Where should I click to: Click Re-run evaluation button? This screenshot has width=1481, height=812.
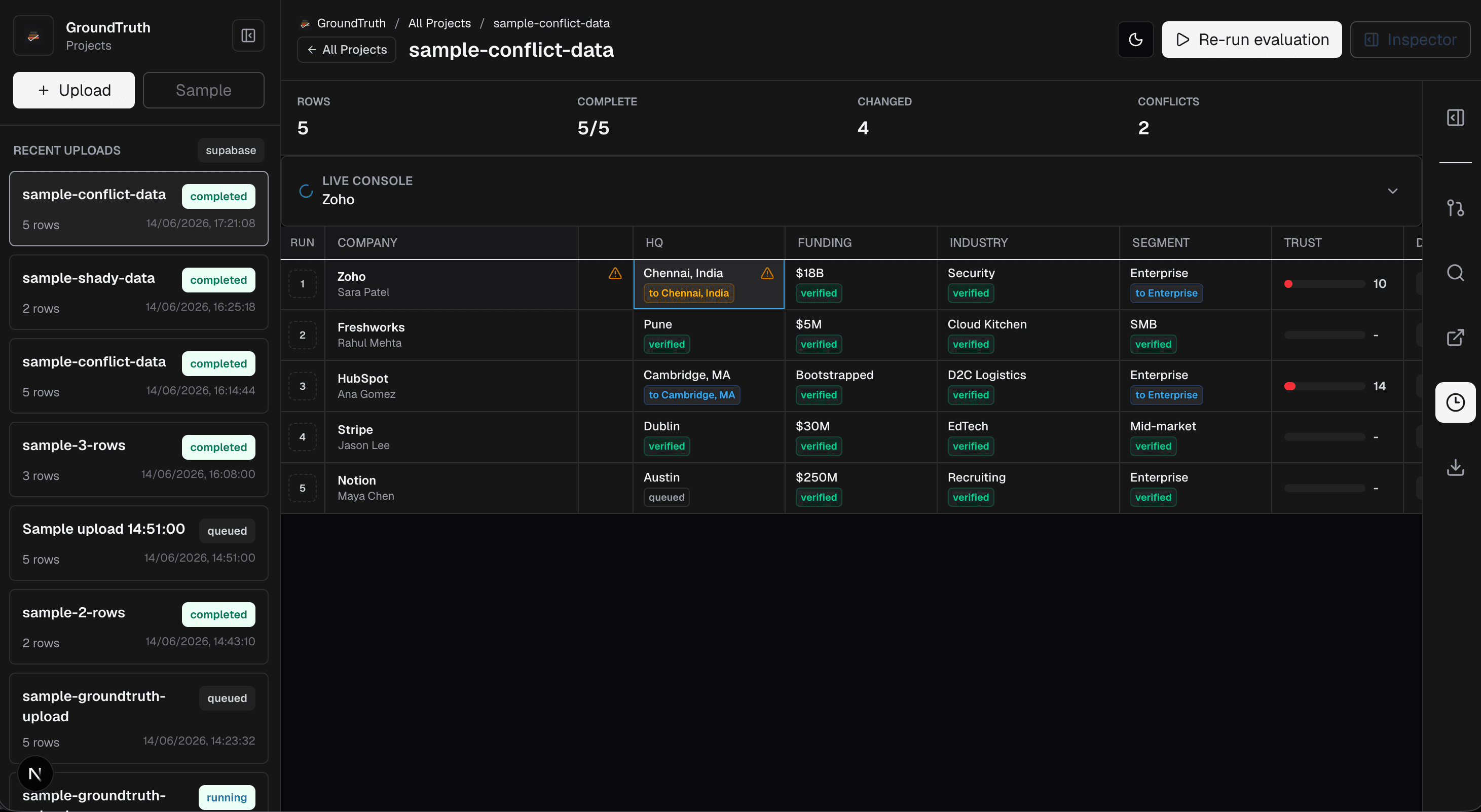(x=1251, y=40)
